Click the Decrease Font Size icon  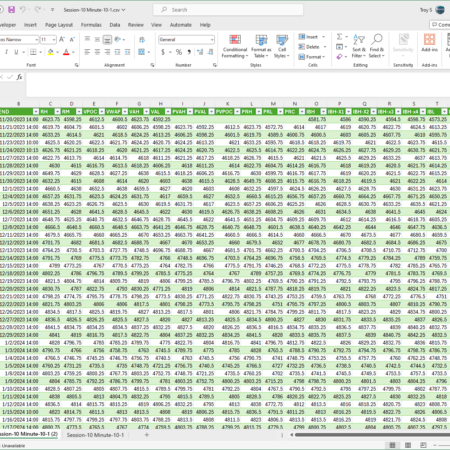coord(72,40)
